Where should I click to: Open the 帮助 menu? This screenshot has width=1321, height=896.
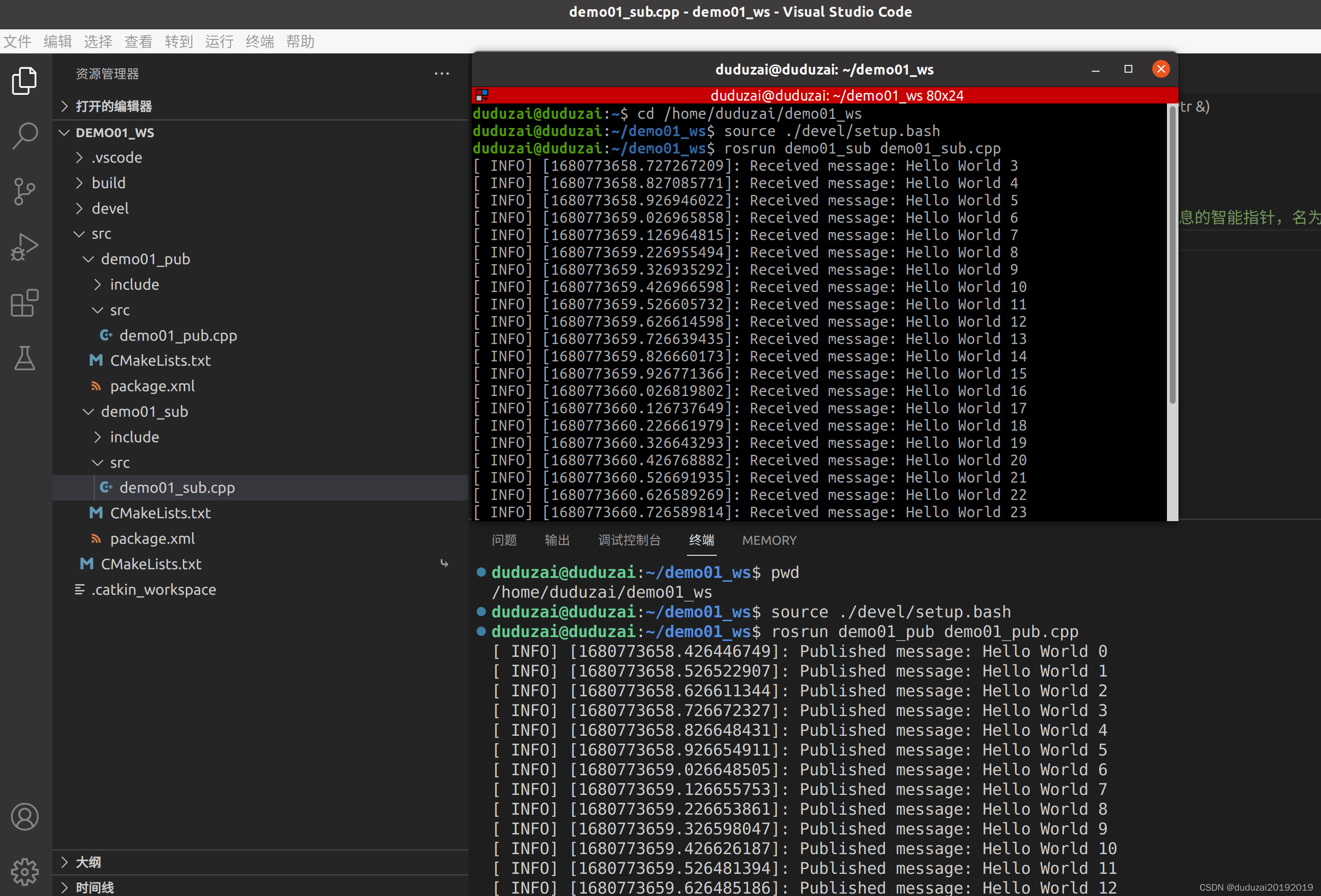[300, 41]
